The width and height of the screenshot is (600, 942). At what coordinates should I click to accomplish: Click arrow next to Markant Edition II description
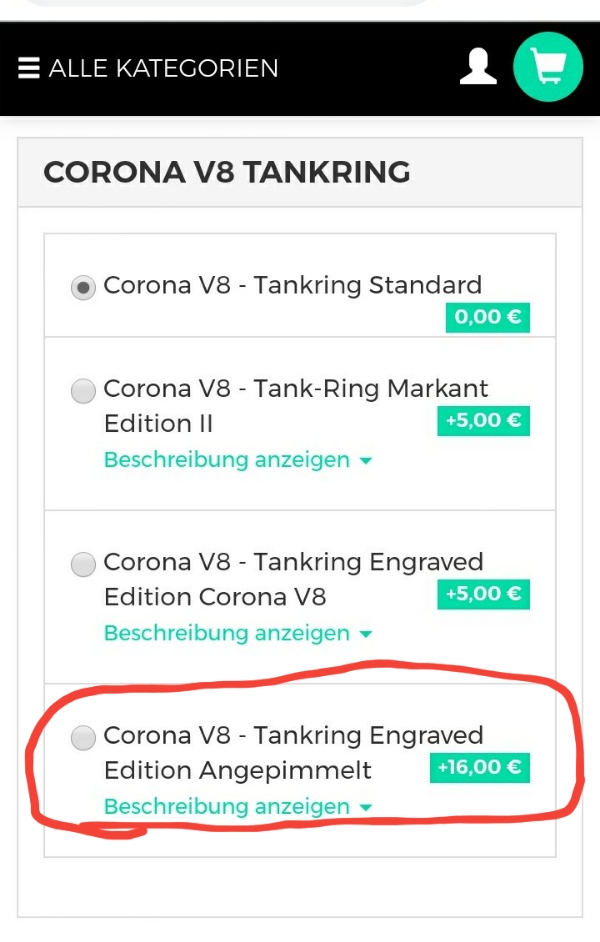click(365, 461)
